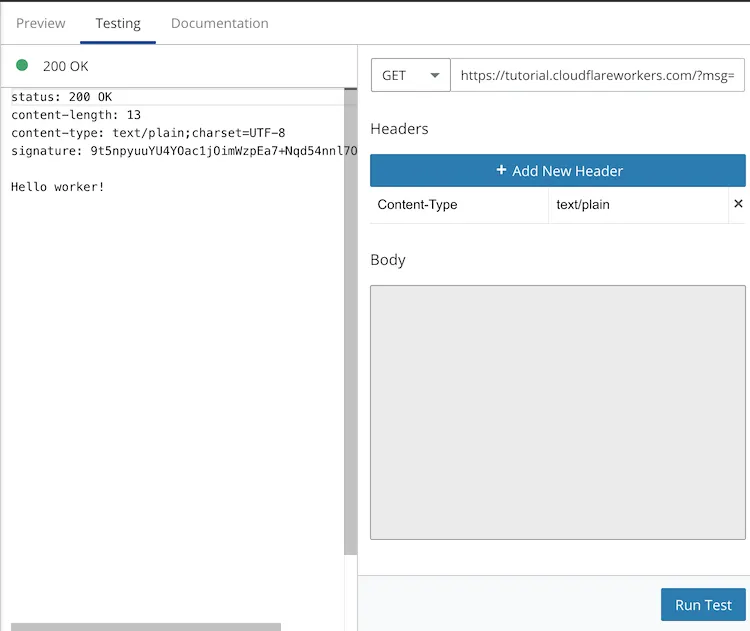
Task: Select the Testing tab
Action: click(x=118, y=23)
